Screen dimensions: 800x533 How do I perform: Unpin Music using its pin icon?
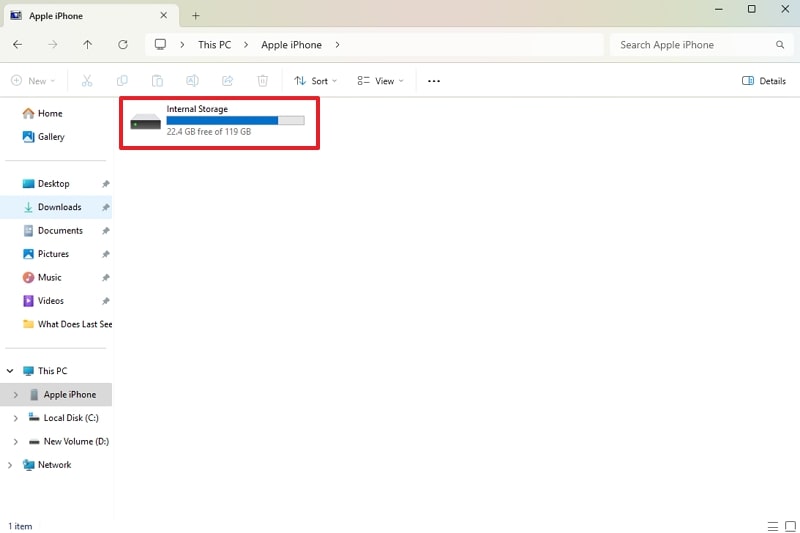(x=106, y=277)
